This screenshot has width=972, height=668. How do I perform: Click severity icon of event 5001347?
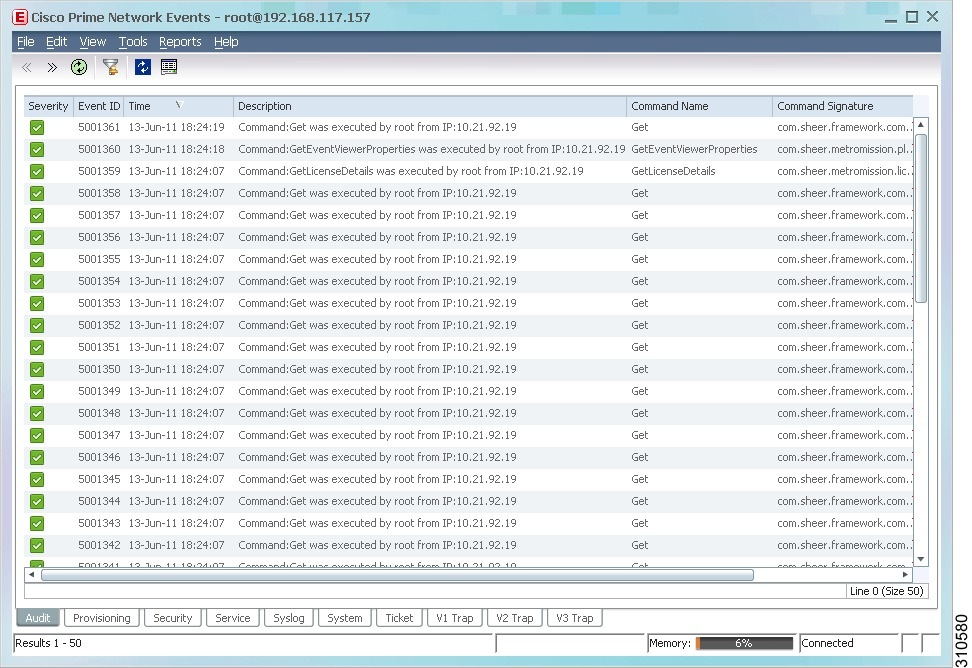point(37,436)
